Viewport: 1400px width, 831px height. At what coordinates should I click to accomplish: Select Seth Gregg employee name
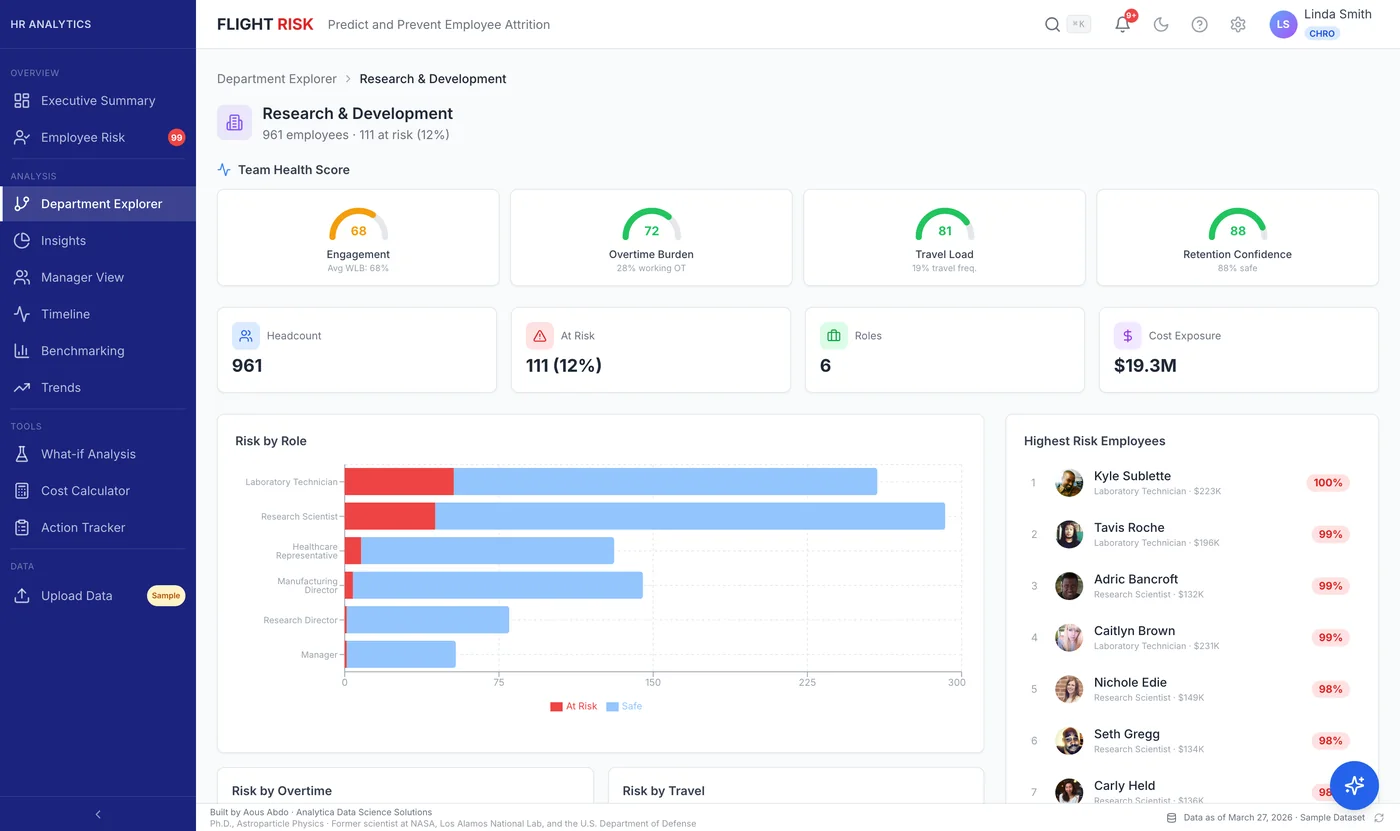pos(1126,734)
